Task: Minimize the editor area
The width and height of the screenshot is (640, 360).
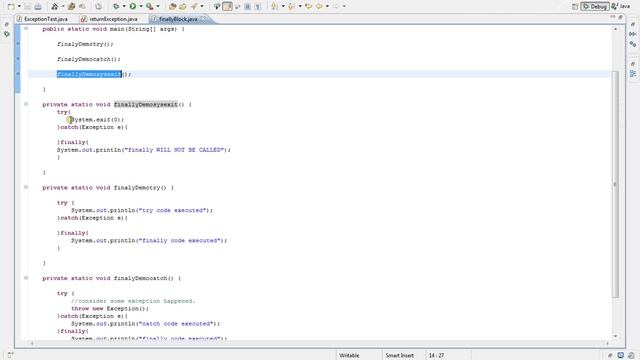Action: click(x=613, y=17)
